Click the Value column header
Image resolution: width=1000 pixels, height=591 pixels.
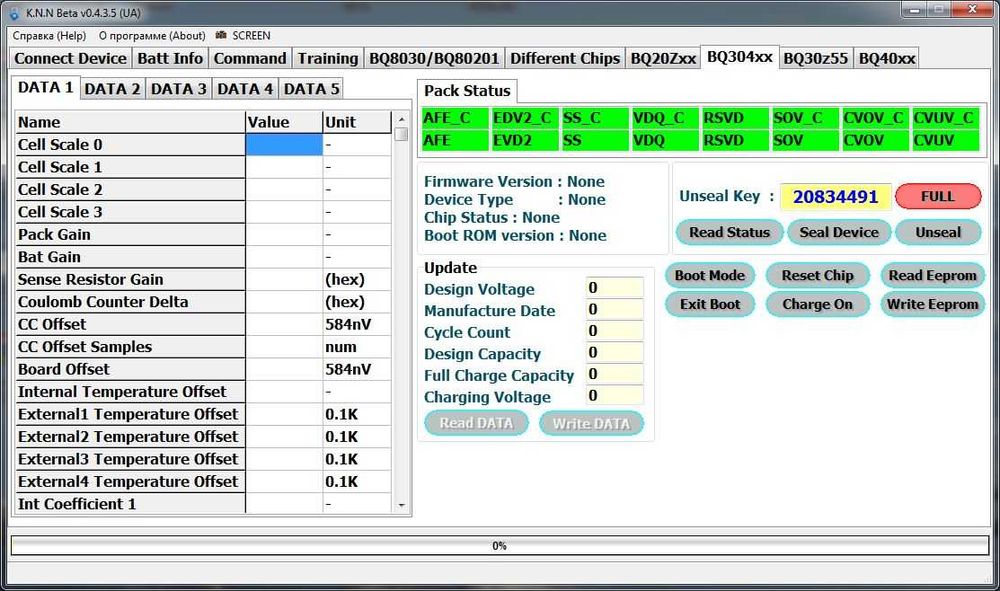coord(284,122)
